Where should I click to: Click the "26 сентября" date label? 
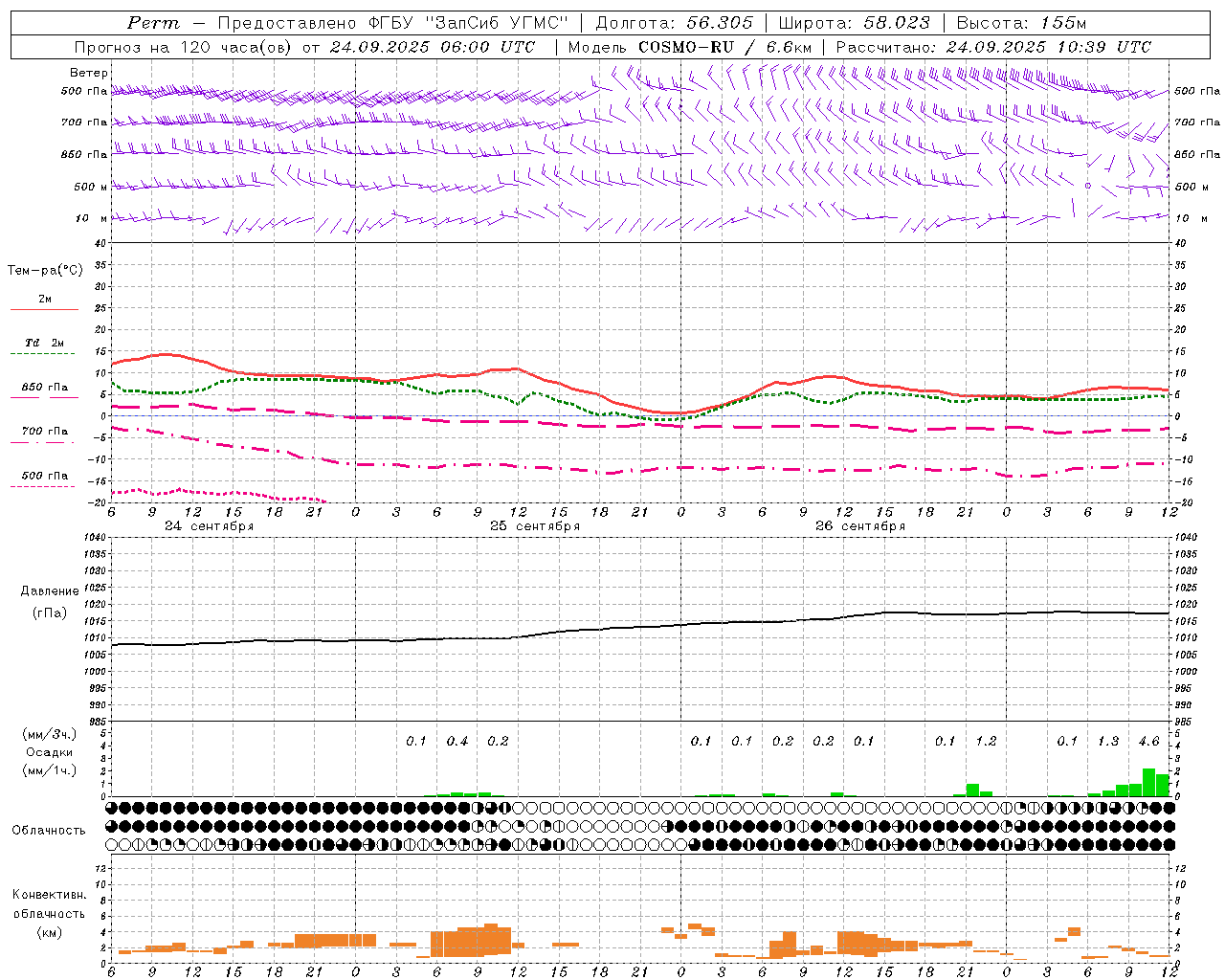[860, 526]
